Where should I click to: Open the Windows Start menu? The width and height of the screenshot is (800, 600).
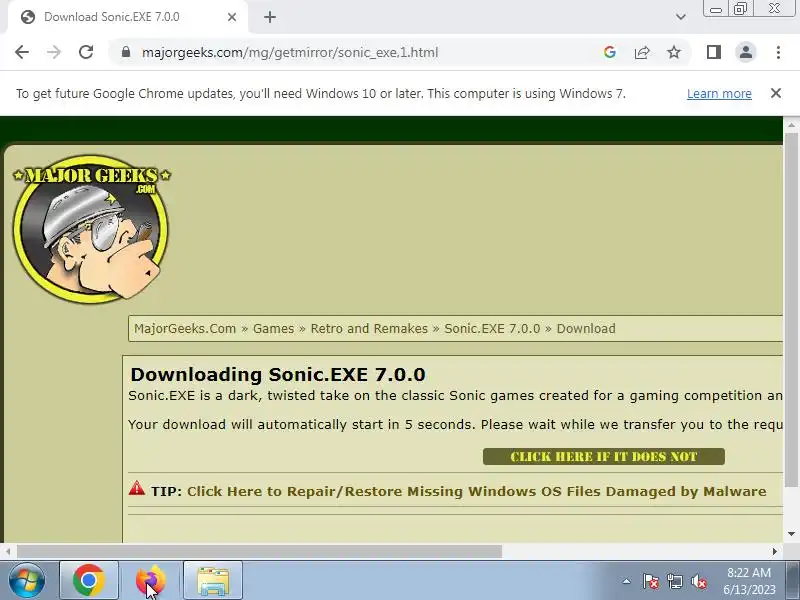click(27, 581)
